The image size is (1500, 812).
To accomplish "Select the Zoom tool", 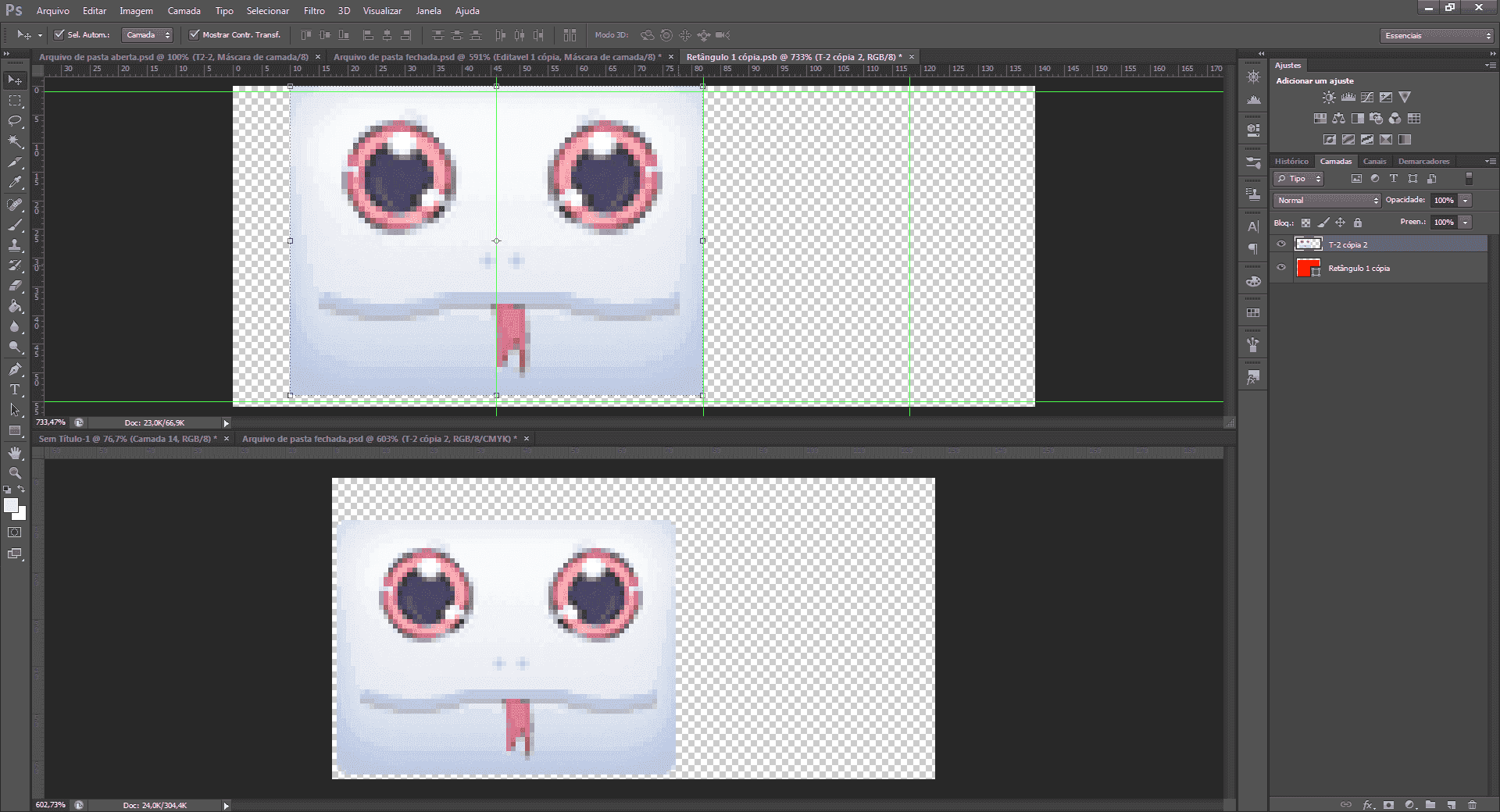I will tap(15, 473).
